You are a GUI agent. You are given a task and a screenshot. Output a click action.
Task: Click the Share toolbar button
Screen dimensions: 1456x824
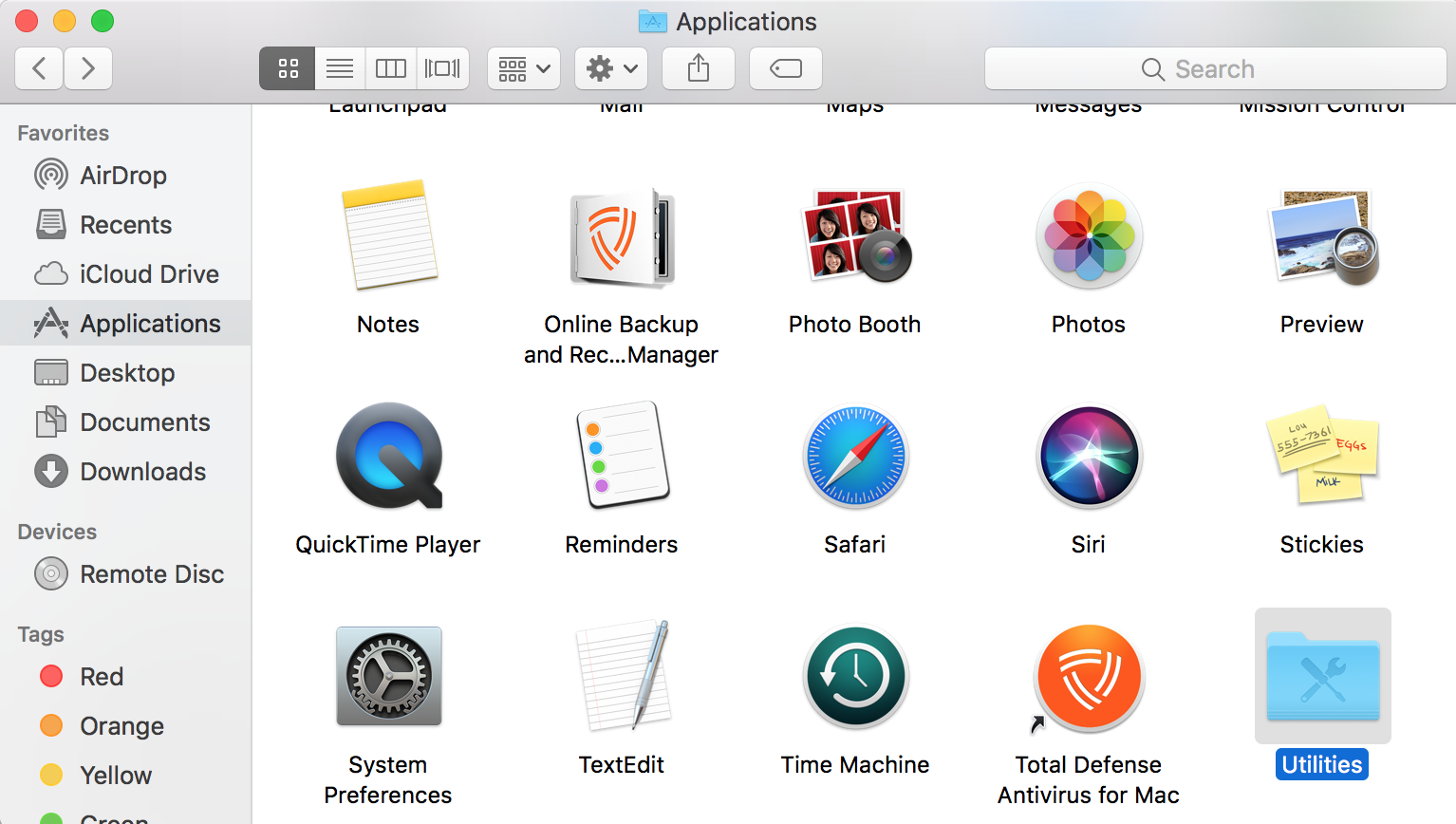[x=699, y=68]
